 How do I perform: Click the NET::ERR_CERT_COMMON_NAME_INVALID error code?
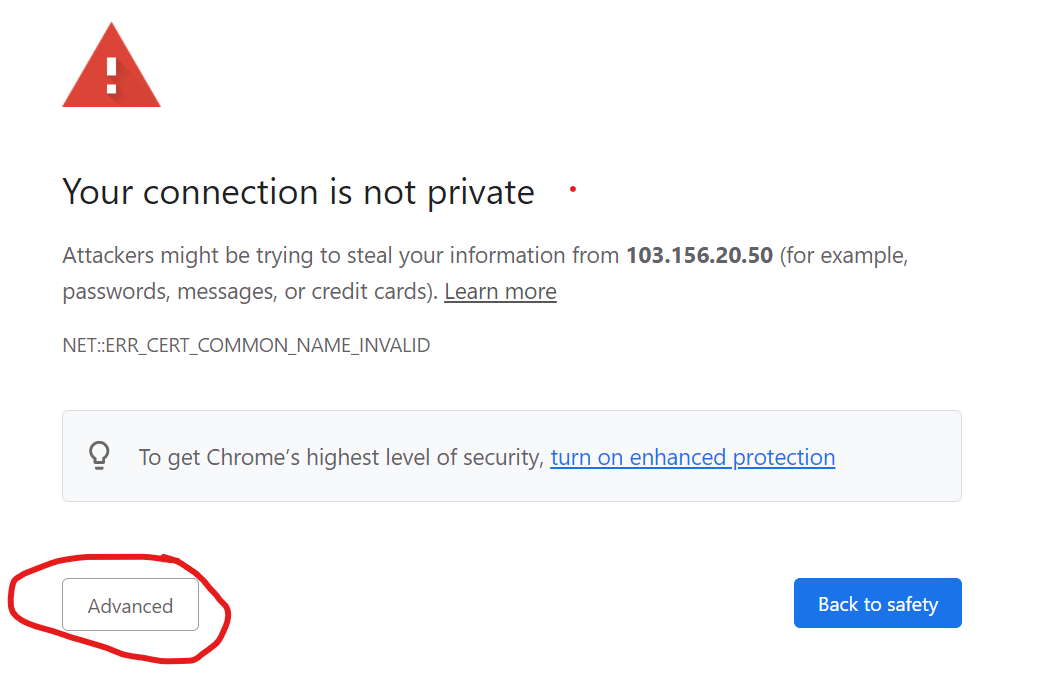(x=246, y=345)
